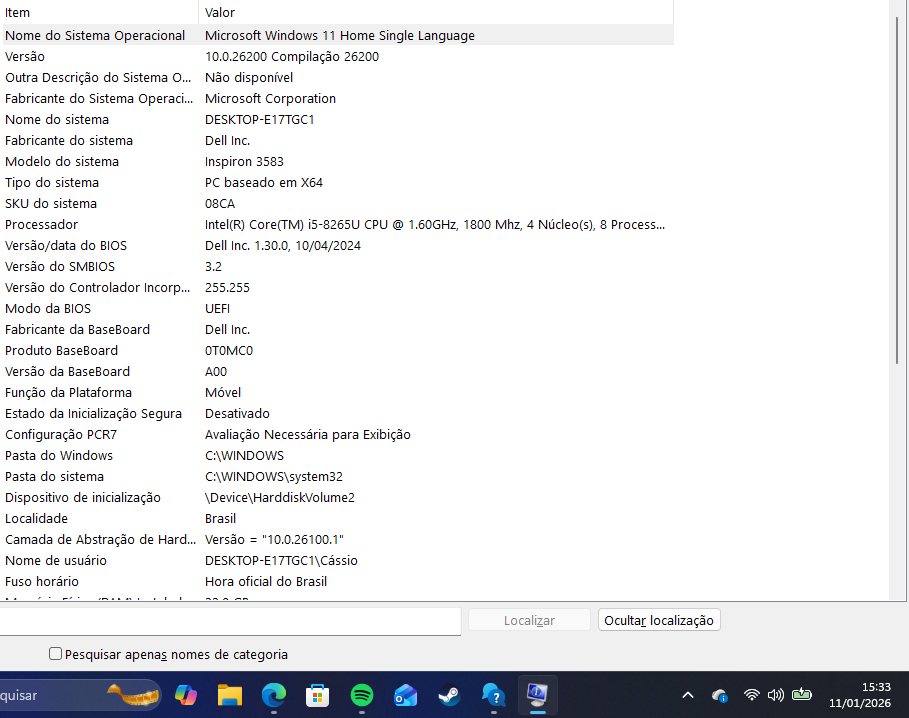Viewport: 909px width, 718px height.
Task: Click the value 'UEFI'
Action: pos(217,308)
